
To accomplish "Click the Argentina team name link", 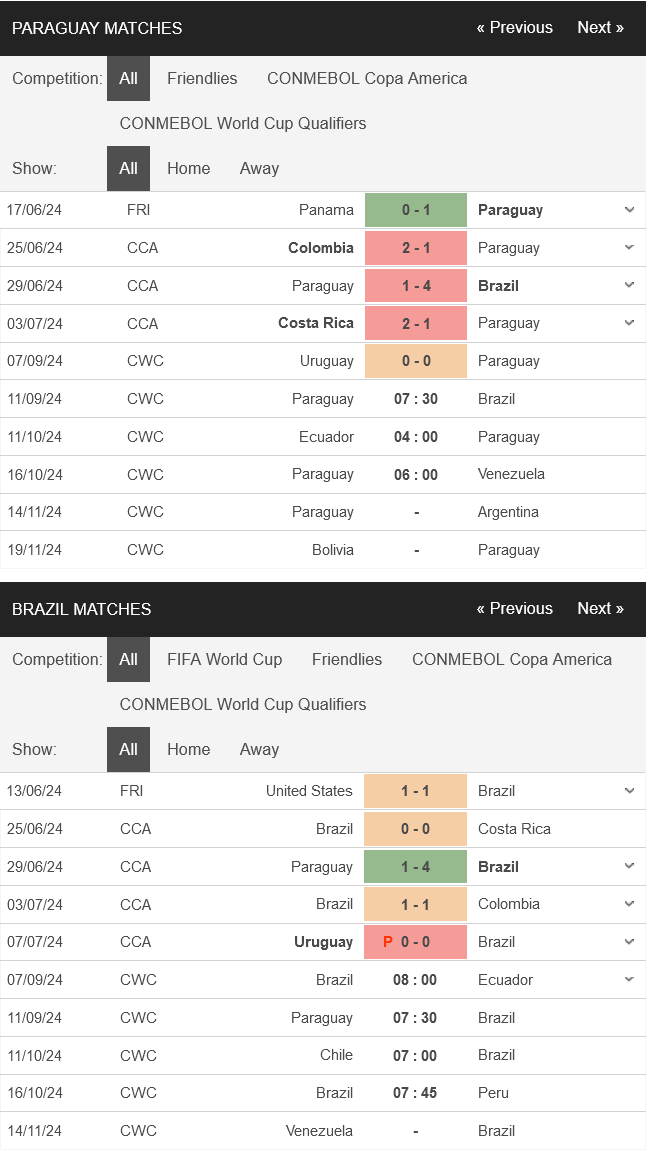I will tap(508, 512).
